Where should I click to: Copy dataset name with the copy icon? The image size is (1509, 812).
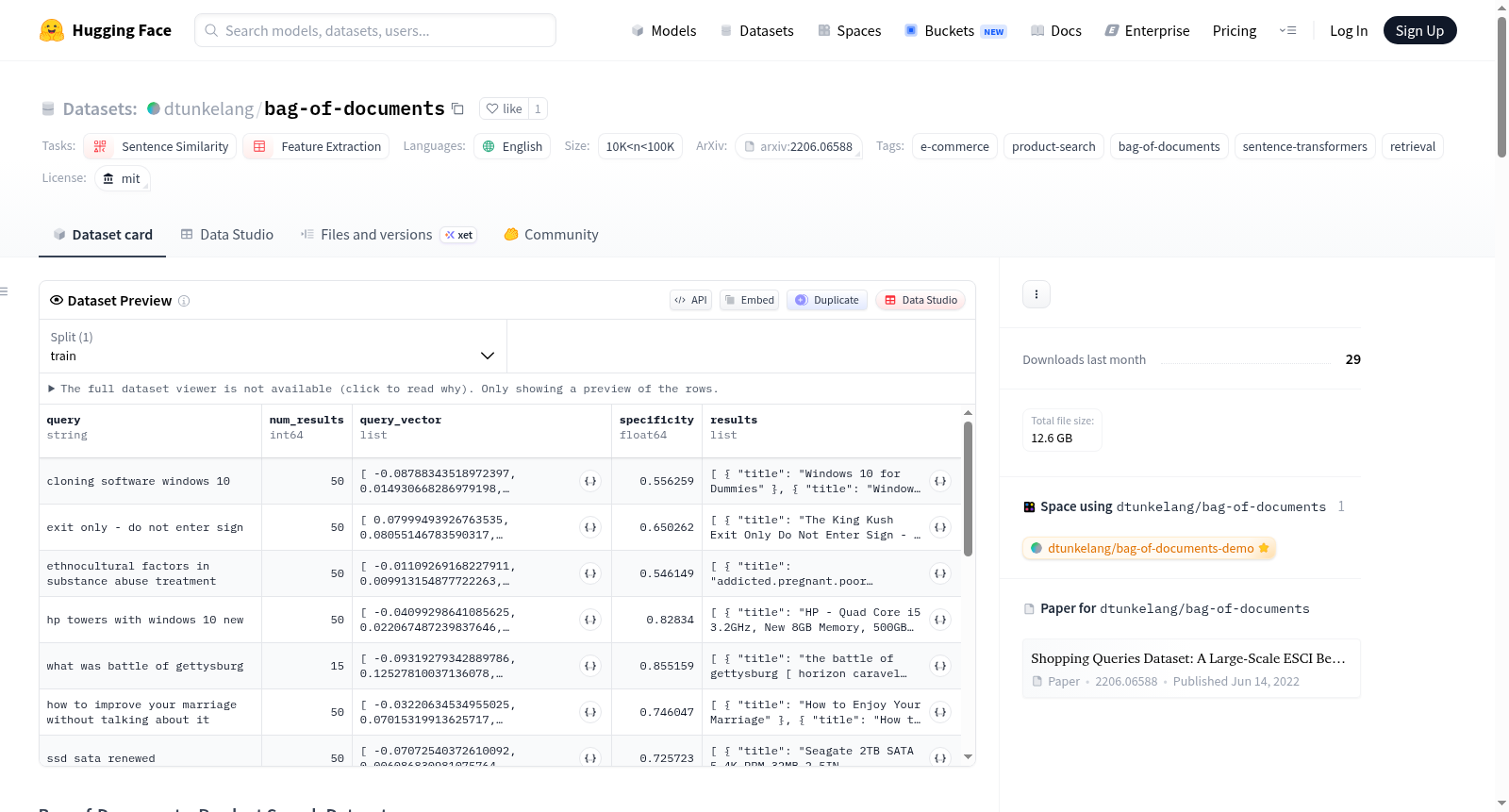coord(457,108)
